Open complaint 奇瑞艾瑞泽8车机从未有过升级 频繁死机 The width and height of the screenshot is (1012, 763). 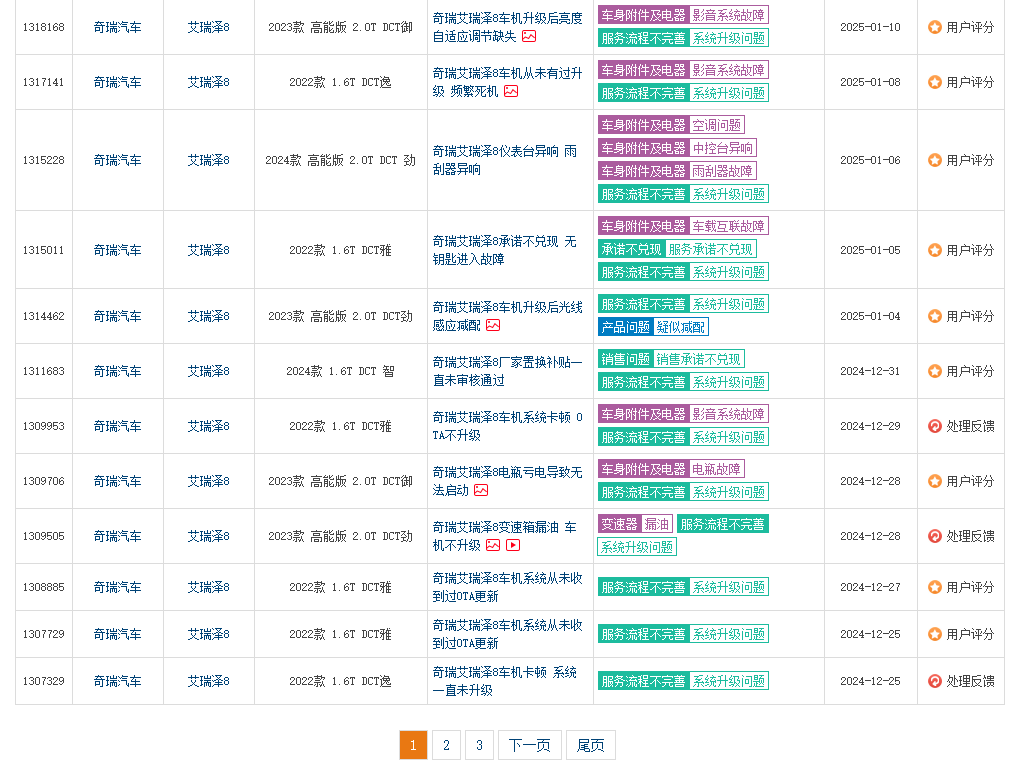(x=507, y=82)
